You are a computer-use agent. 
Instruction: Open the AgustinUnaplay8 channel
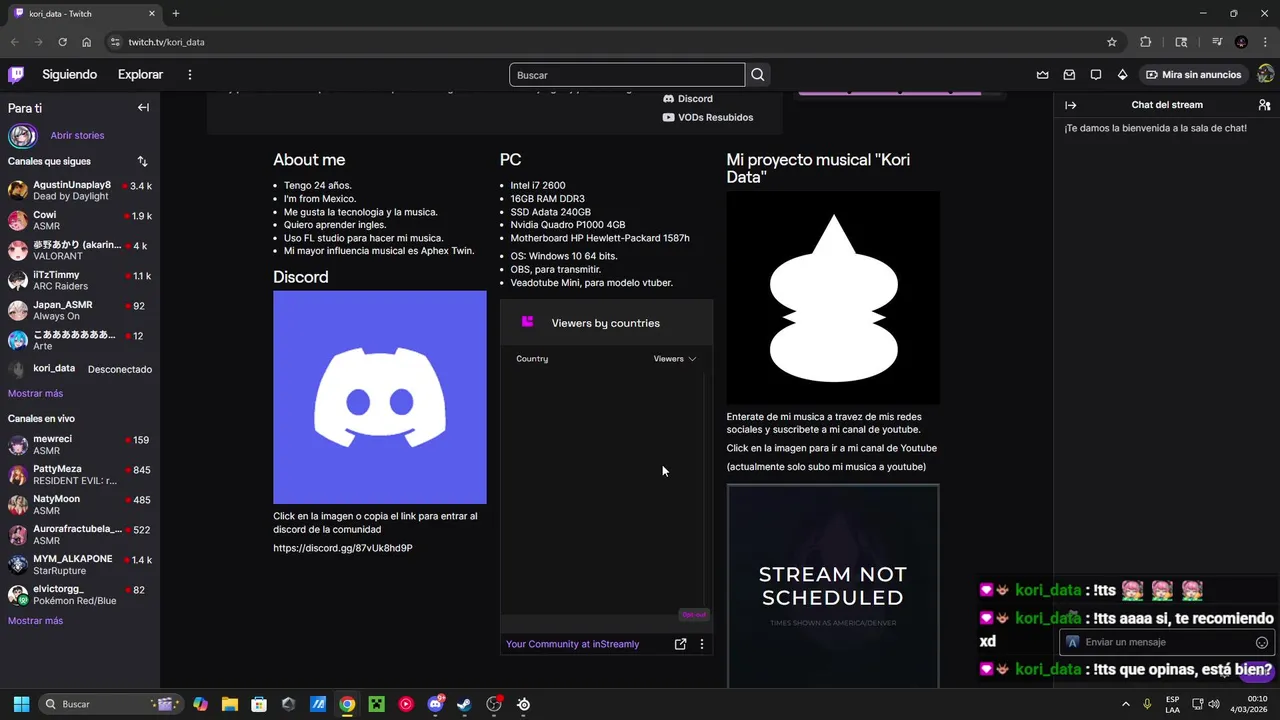(80, 190)
